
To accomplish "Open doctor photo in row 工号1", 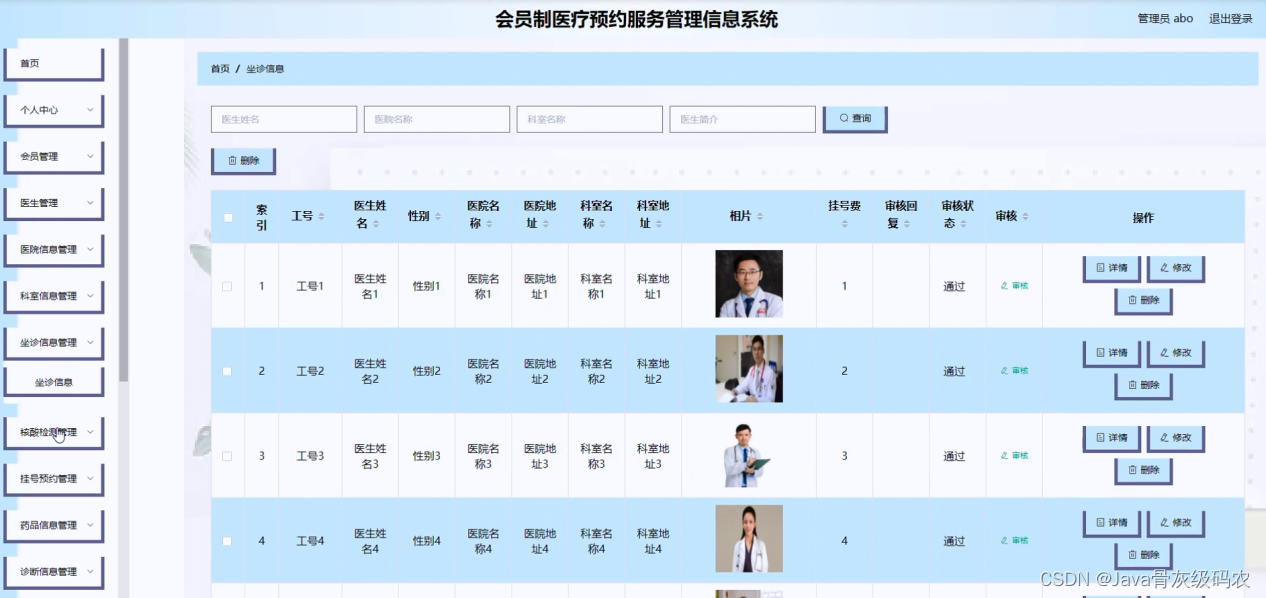I will [749, 284].
